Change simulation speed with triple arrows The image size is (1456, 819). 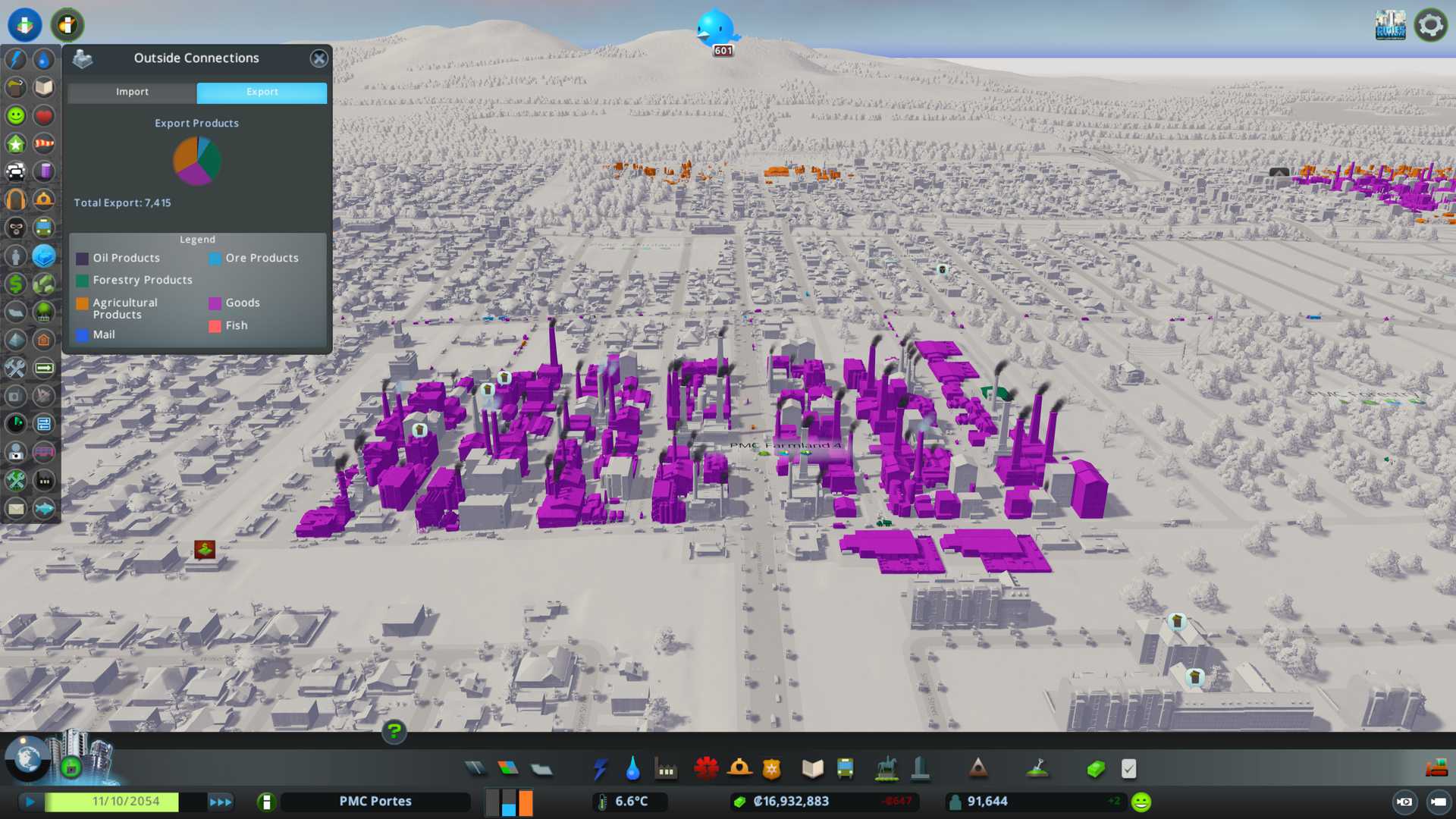point(221,802)
